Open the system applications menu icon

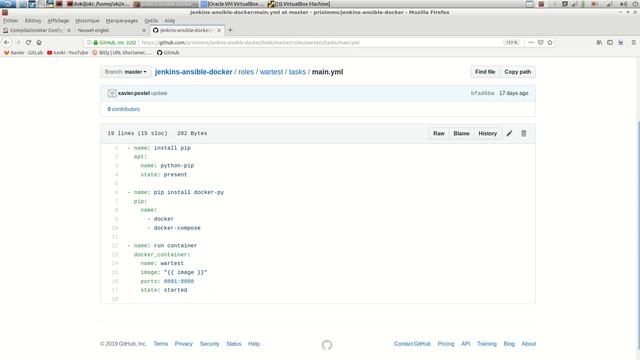pos(8,4)
